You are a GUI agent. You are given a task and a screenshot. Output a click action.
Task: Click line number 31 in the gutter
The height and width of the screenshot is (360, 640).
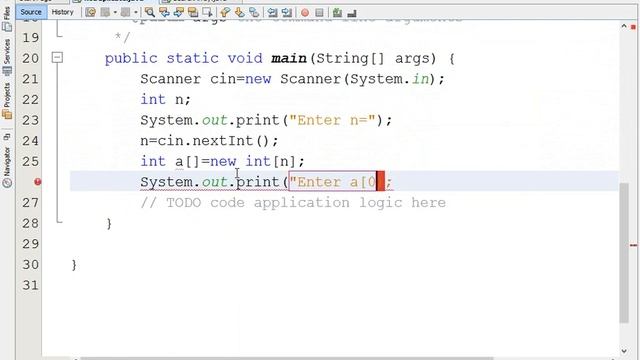[x=31, y=285]
